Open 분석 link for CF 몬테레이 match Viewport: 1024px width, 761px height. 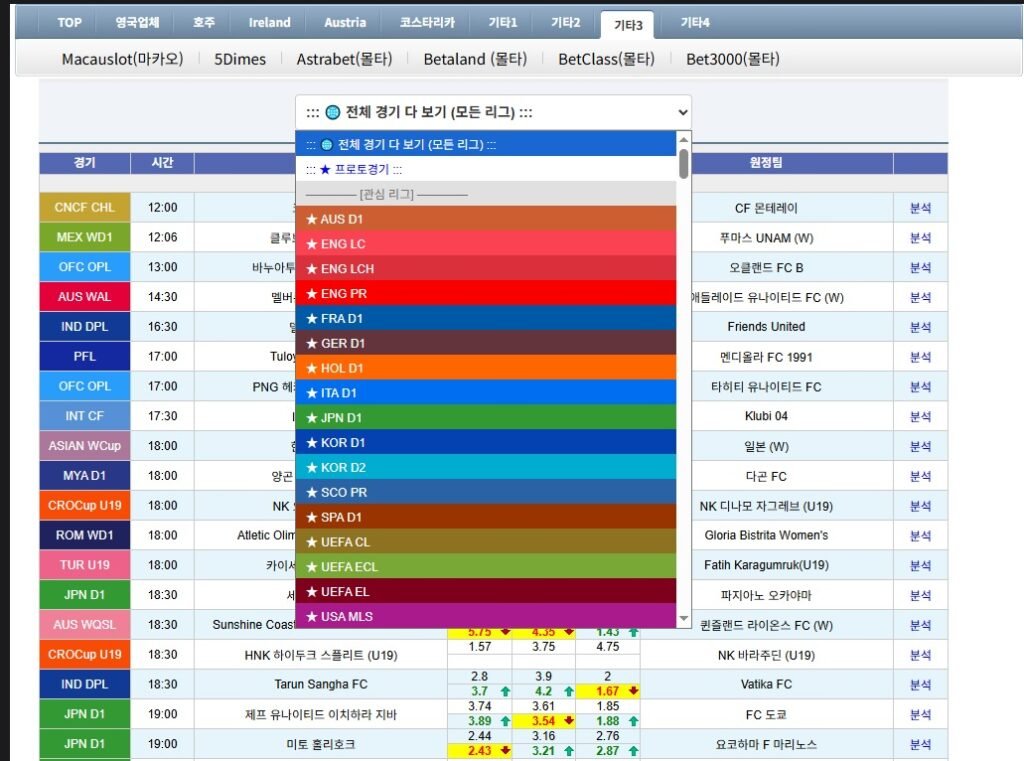pos(919,208)
